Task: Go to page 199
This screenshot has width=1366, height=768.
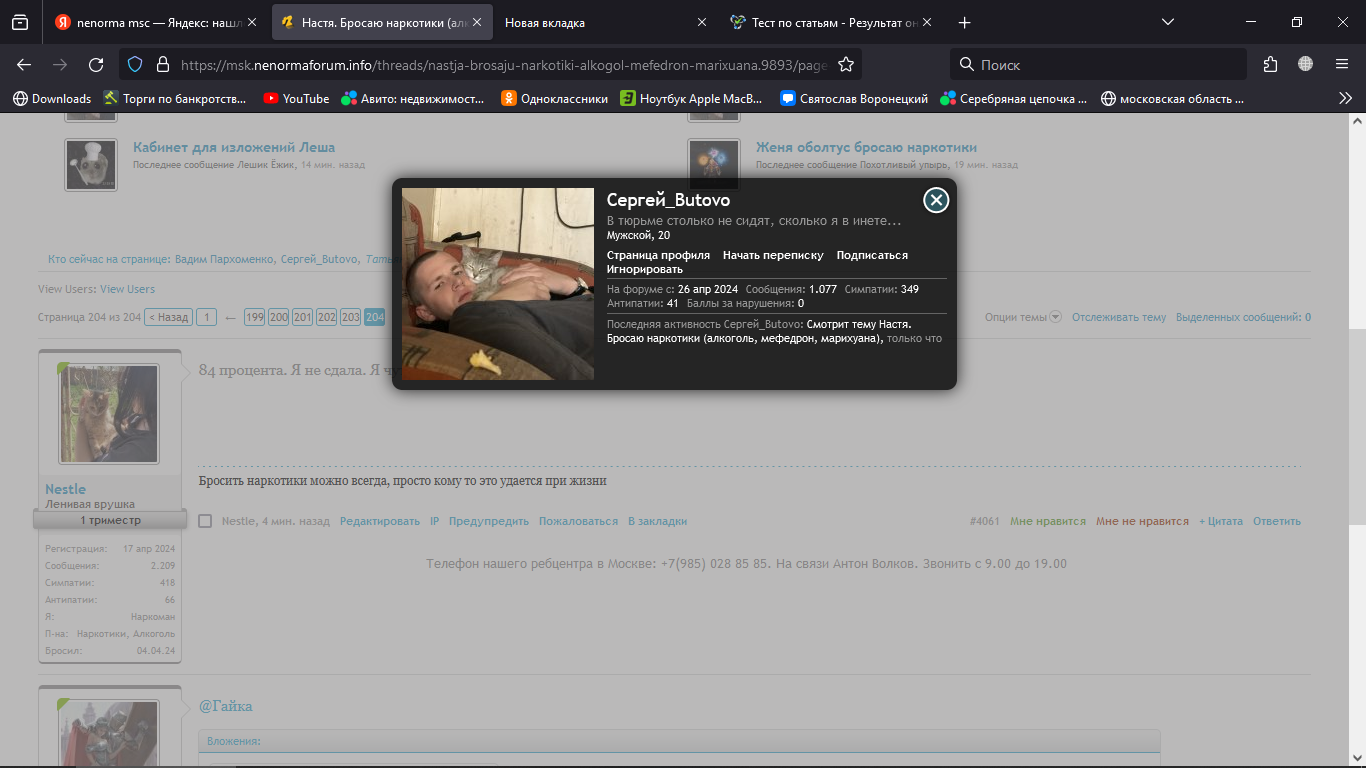Action: coord(254,317)
